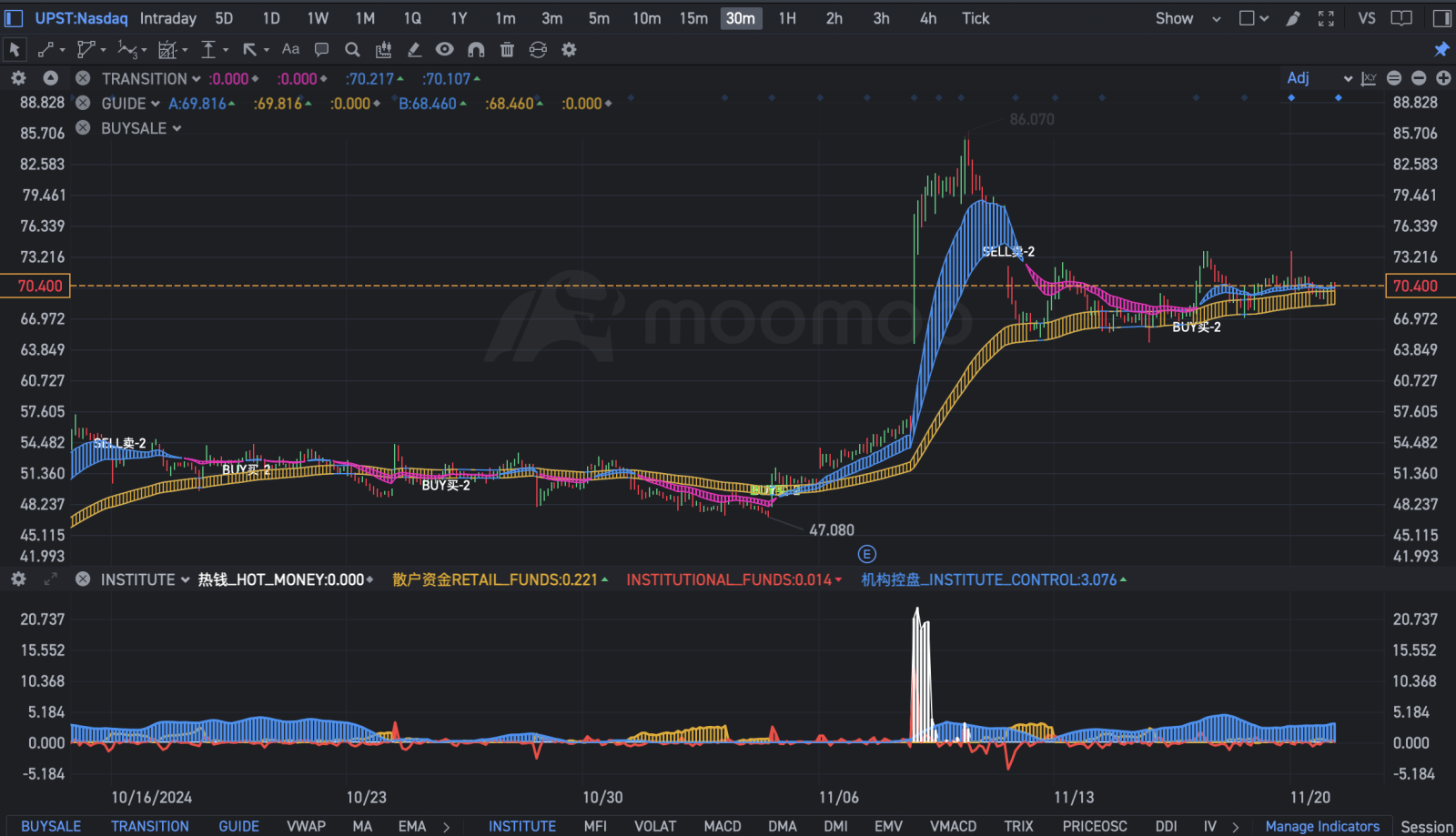
Task: Toggle drawings visibility with eye icon
Action: (x=444, y=49)
